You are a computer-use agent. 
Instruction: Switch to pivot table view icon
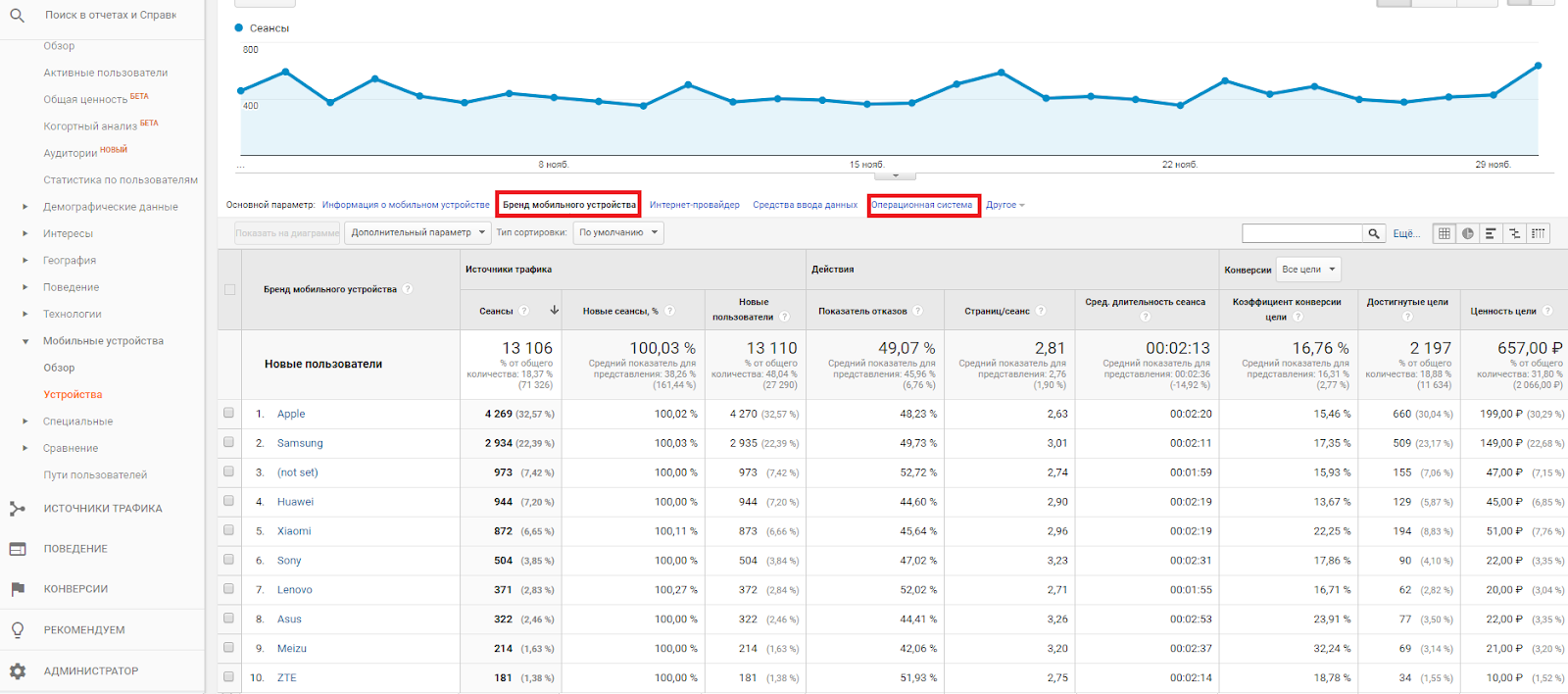tap(1539, 233)
